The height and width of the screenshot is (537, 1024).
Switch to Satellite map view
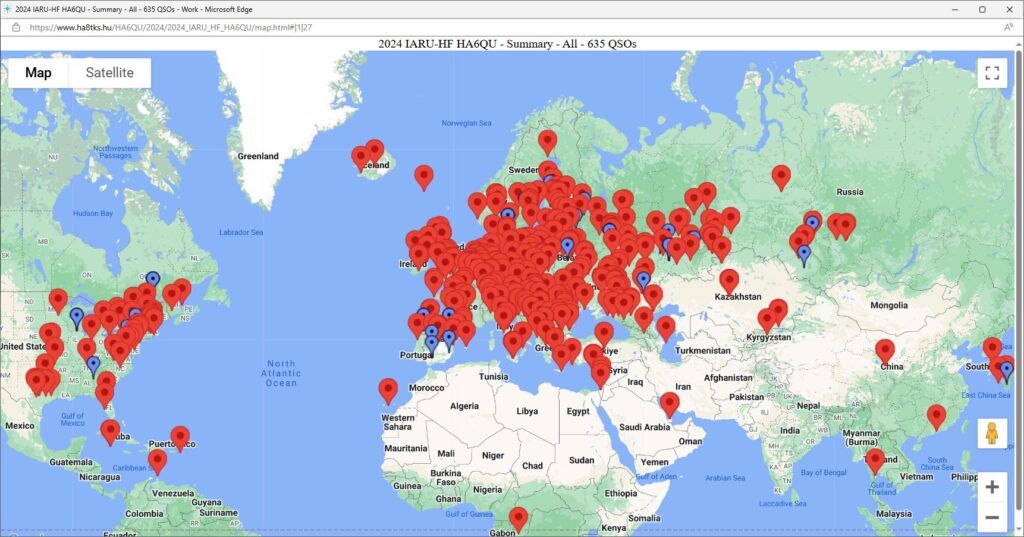pos(109,73)
